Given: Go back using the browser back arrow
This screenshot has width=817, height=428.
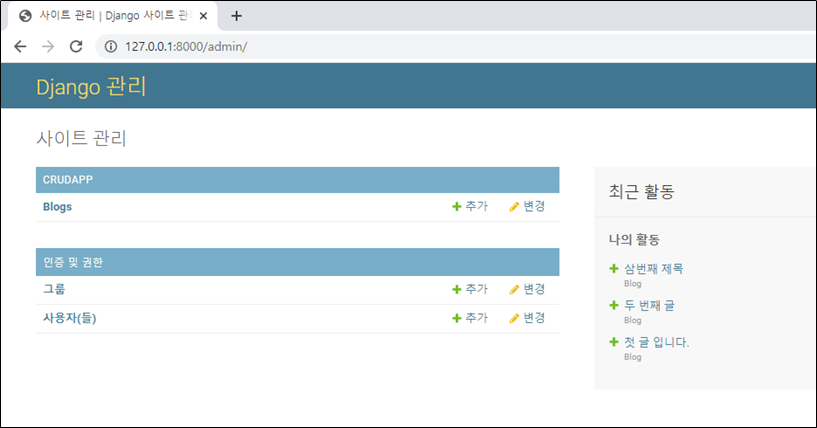Looking at the screenshot, I should (20, 46).
